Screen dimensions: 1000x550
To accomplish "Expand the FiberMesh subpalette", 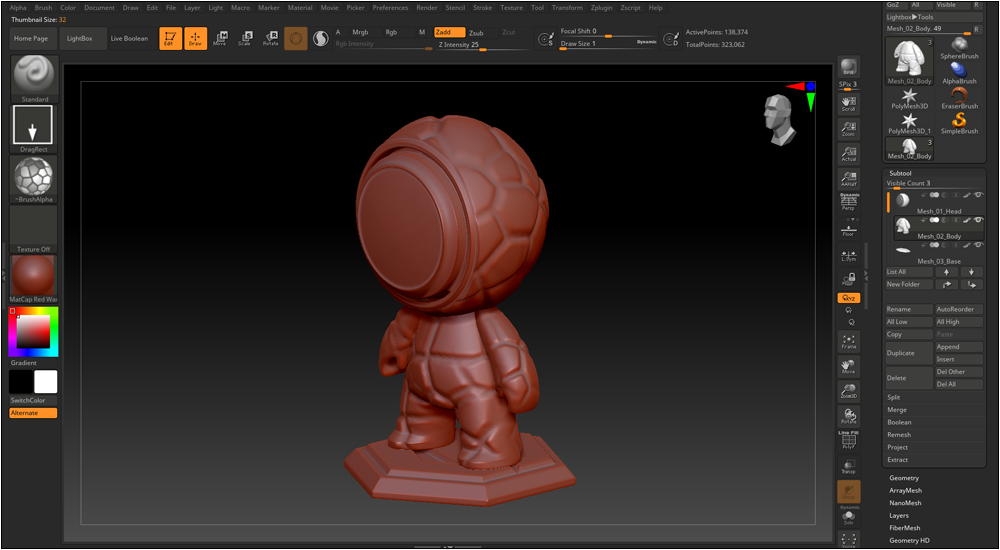I will 905,528.
